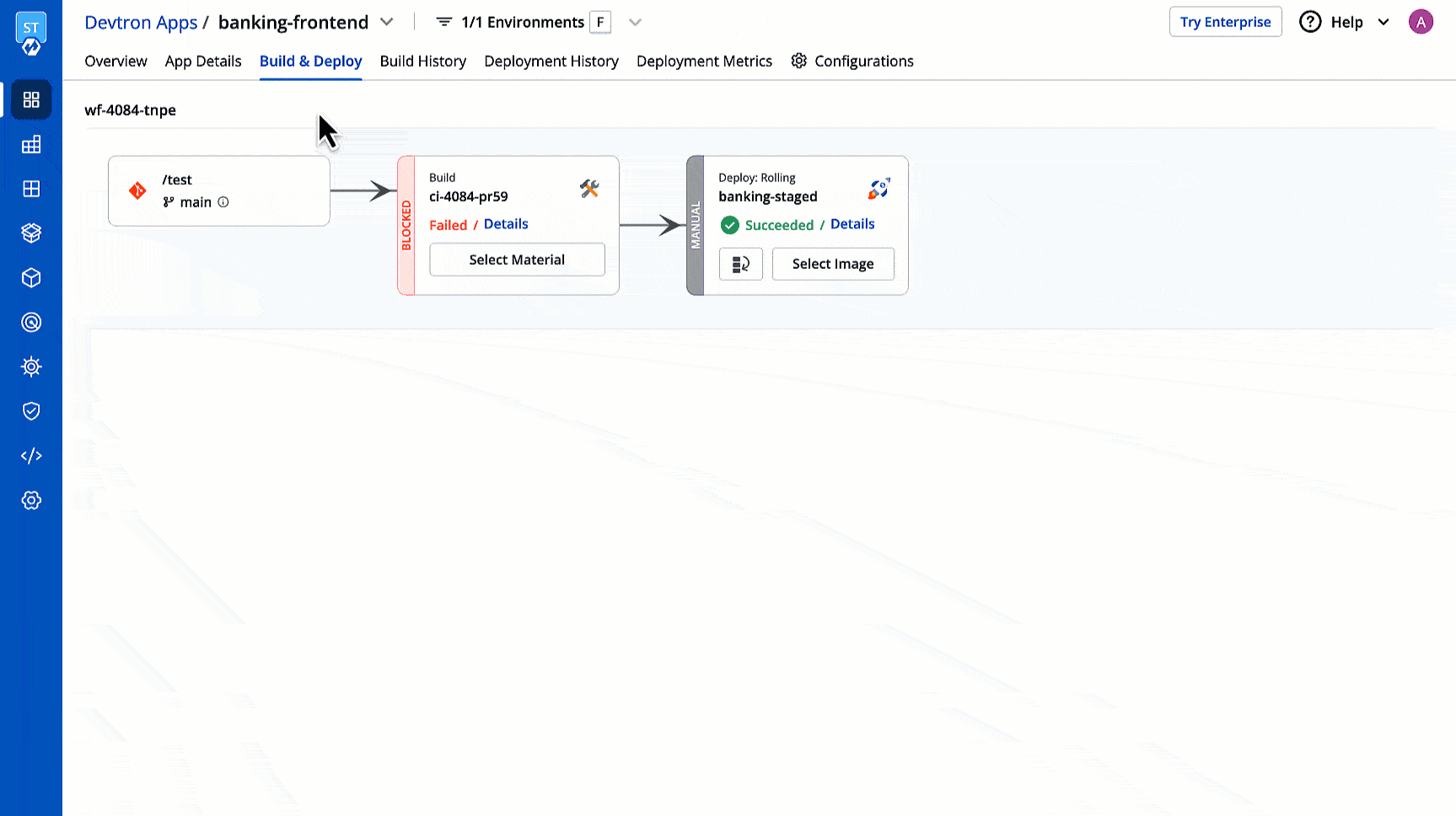Viewport: 1456px width, 816px height.
Task: Open the Environments dropdown chevron
Action: click(x=635, y=22)
